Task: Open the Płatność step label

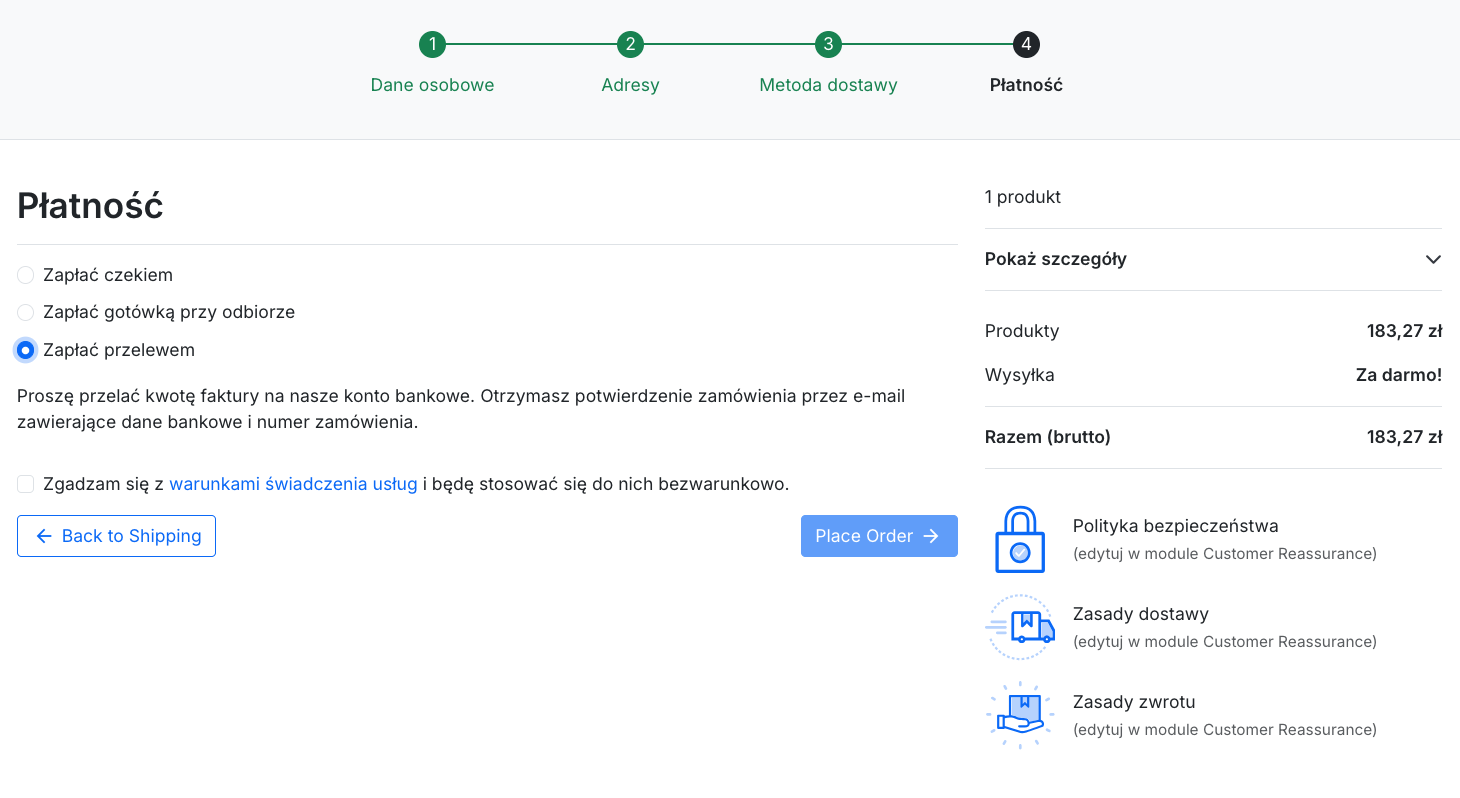Action: coord(1026,85)
